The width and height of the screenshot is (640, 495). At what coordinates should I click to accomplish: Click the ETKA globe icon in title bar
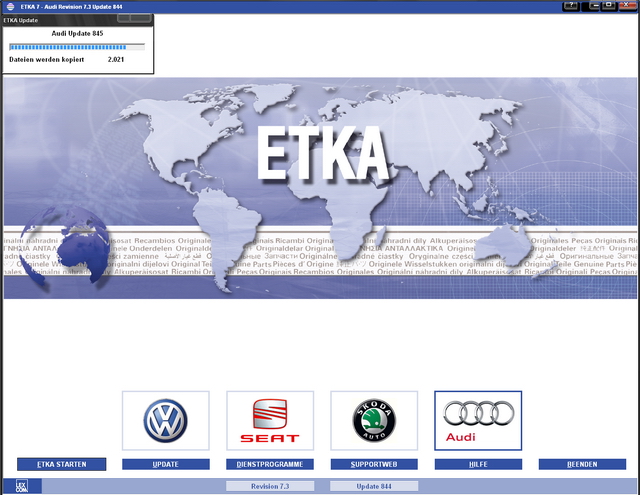pos(10,7)
